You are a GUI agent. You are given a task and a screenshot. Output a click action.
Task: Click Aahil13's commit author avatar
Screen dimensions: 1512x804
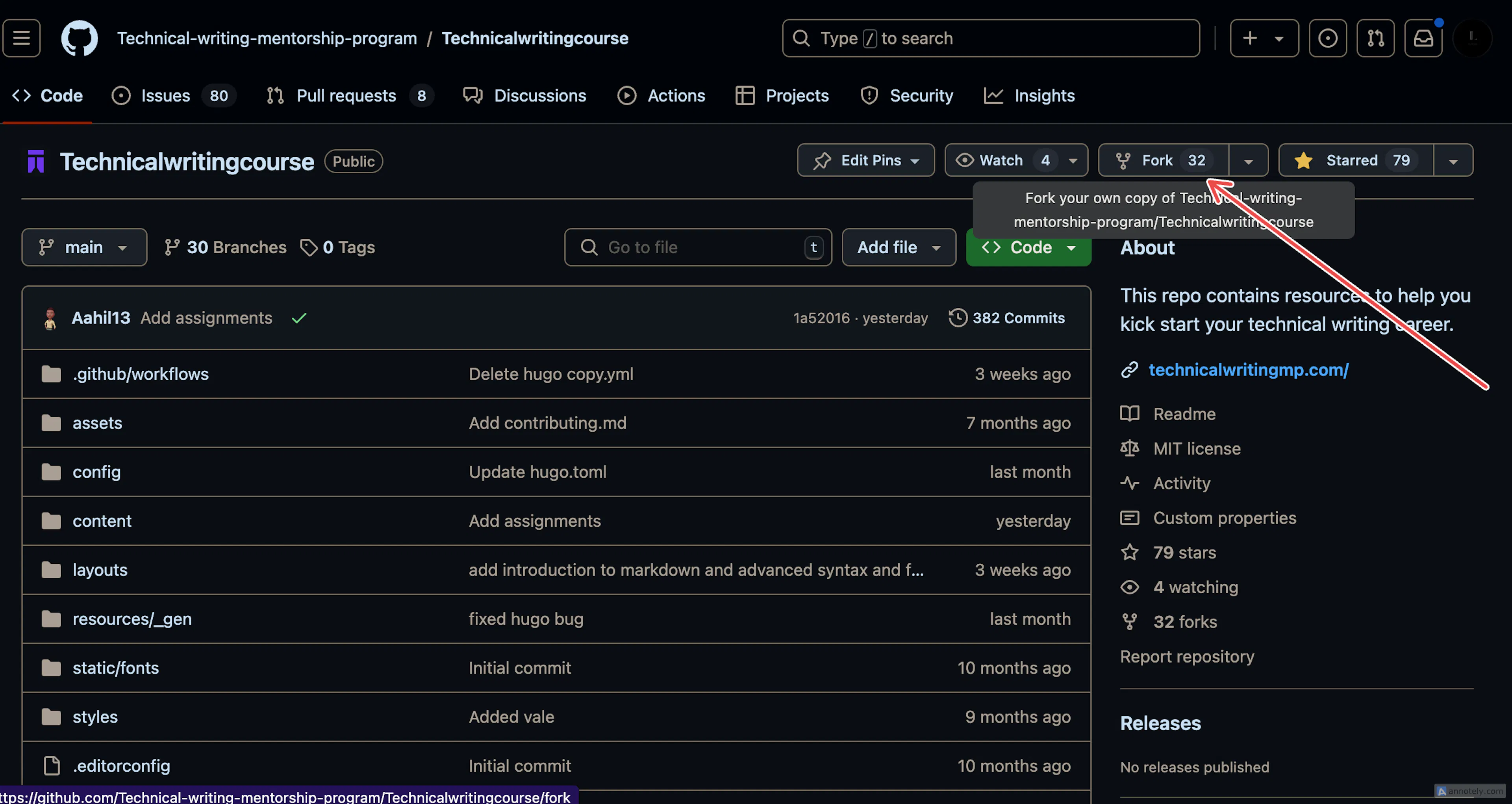point(50,318)
